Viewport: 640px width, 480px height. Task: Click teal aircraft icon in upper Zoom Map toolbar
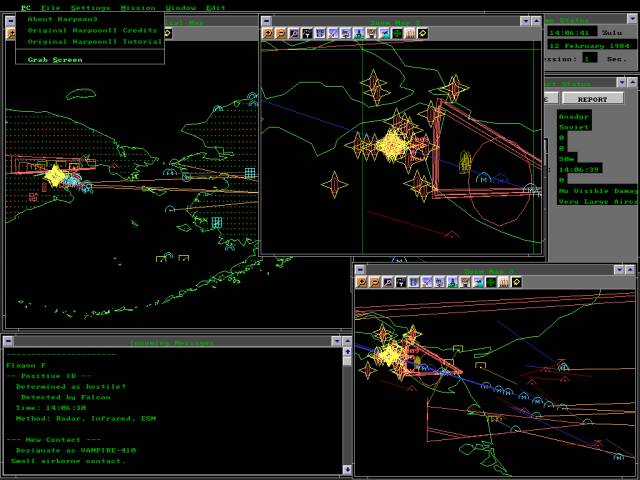pos(384,33)
